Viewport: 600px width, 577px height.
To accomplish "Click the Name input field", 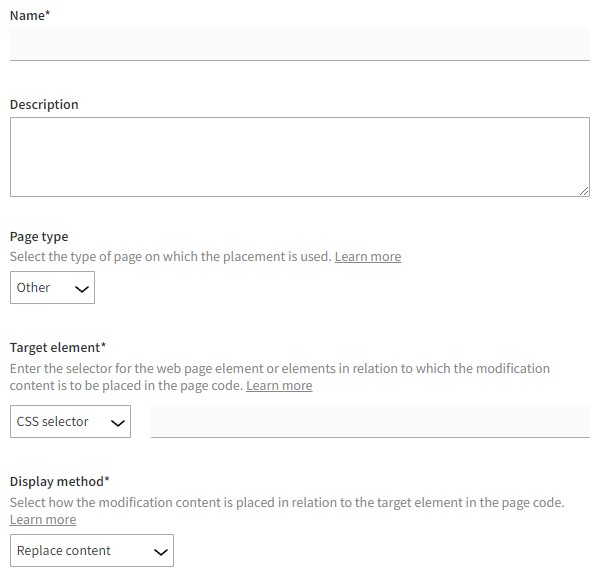I will pyautogui.click(x=300, y=44).
